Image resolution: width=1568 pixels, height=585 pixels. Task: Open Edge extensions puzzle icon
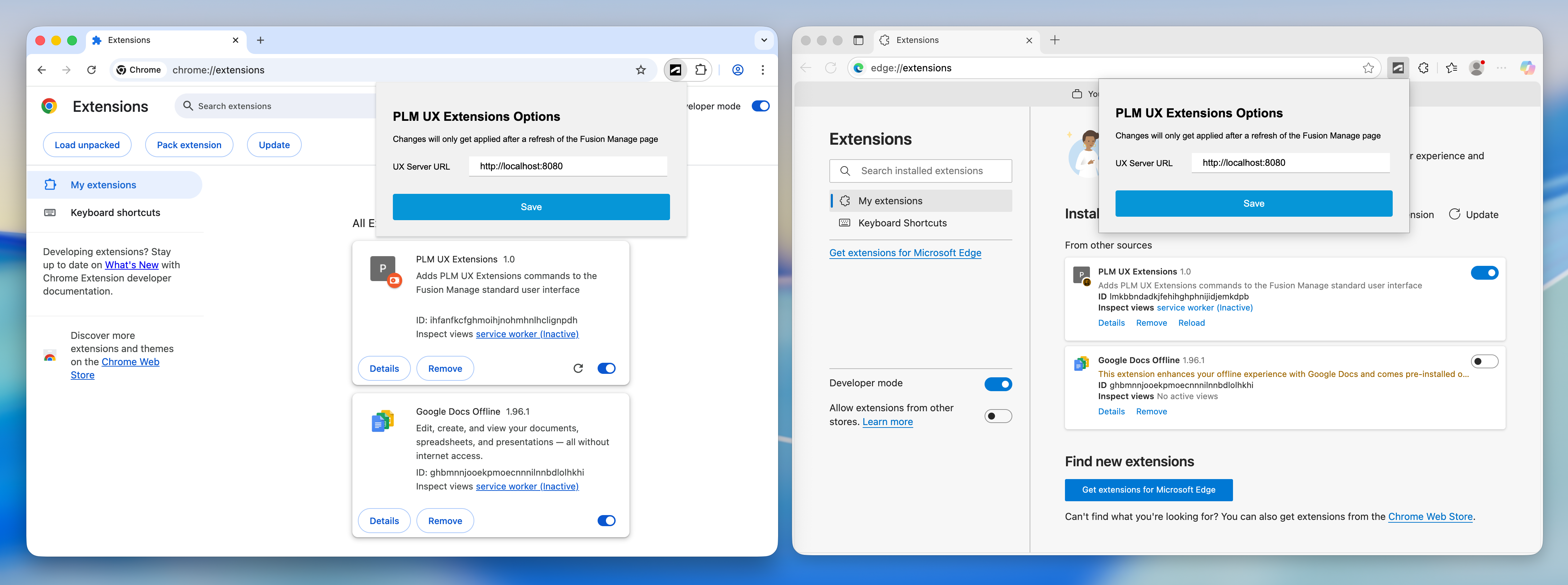(x=1423, y=68)
